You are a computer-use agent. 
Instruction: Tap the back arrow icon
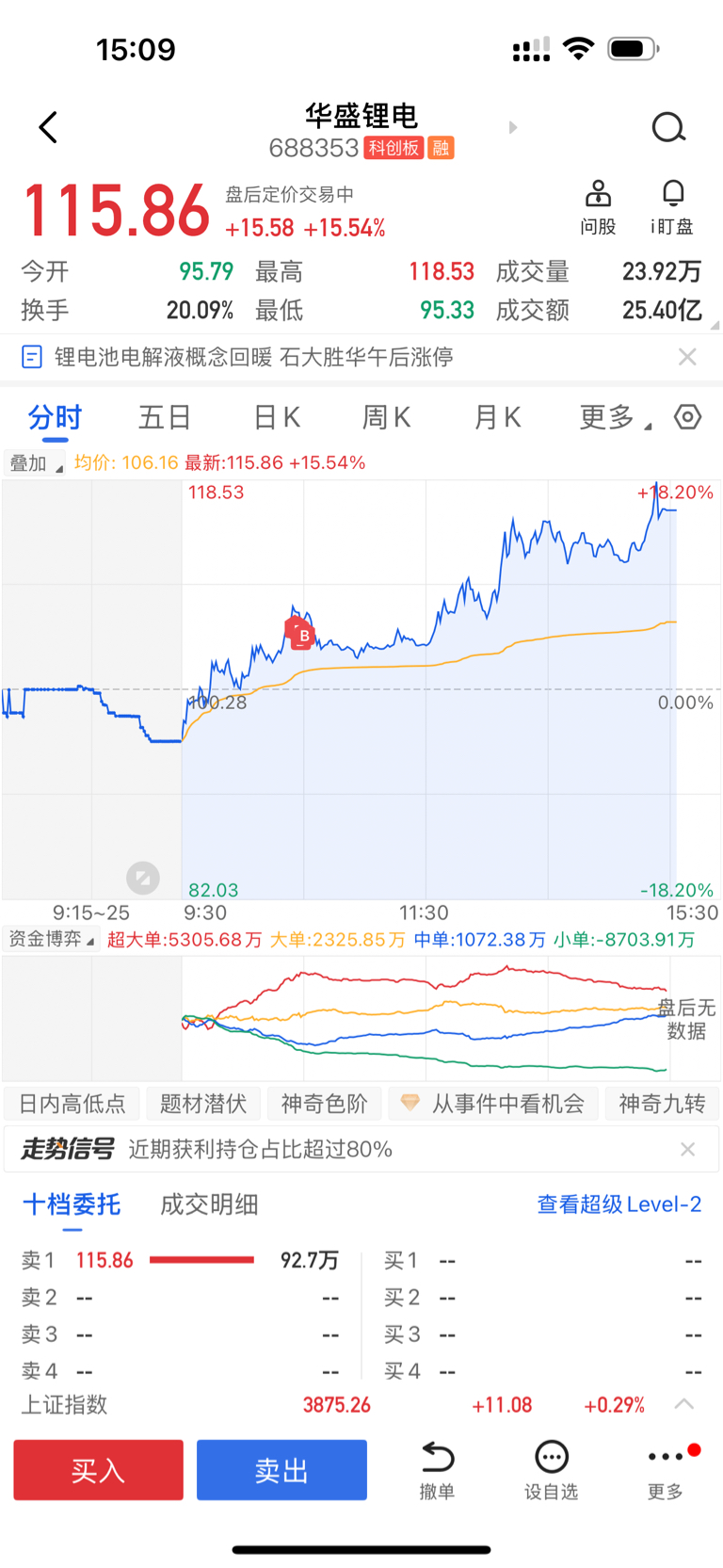click(48, 127)
